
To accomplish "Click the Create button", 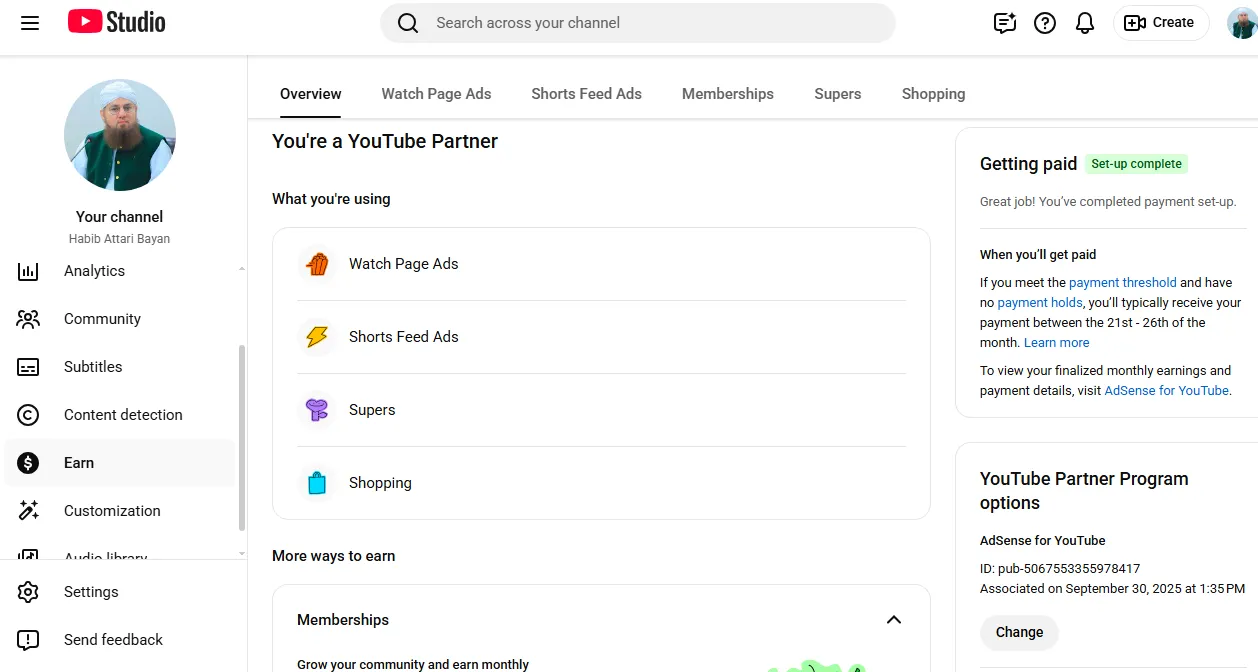I will pos(1161,23).
